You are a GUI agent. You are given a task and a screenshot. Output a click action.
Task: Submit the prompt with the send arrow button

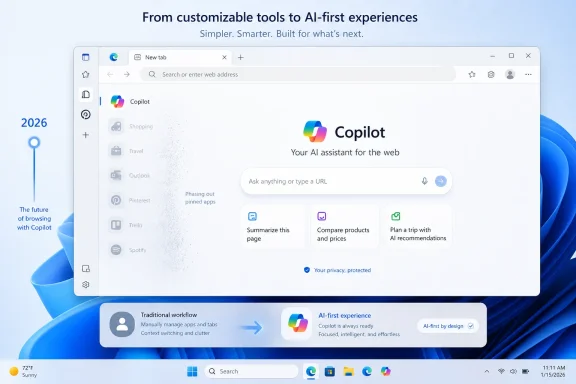[441, 181]
